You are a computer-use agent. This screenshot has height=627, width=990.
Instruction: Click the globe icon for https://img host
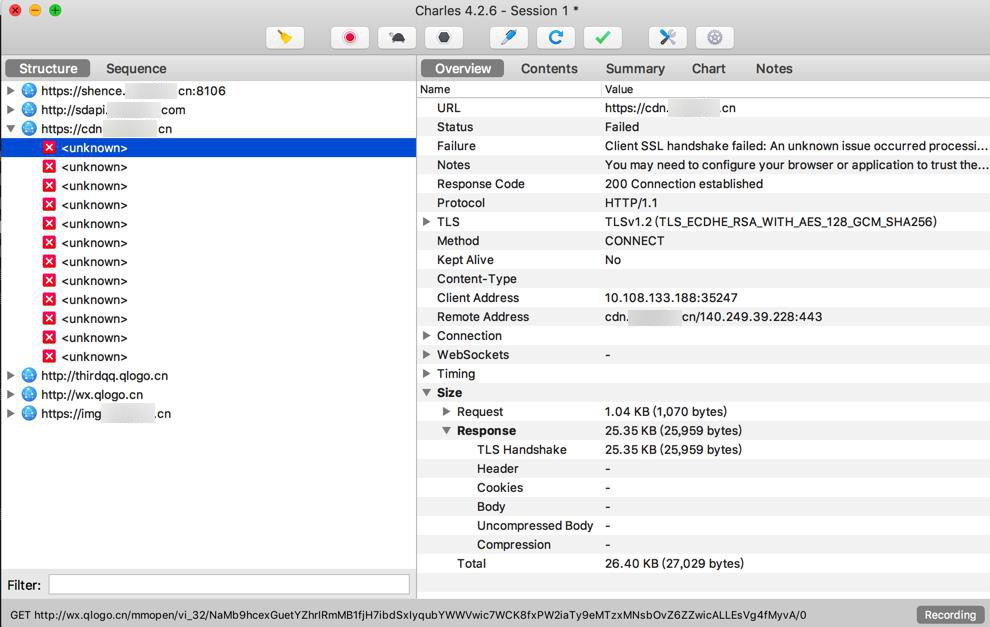coord(29,413)
